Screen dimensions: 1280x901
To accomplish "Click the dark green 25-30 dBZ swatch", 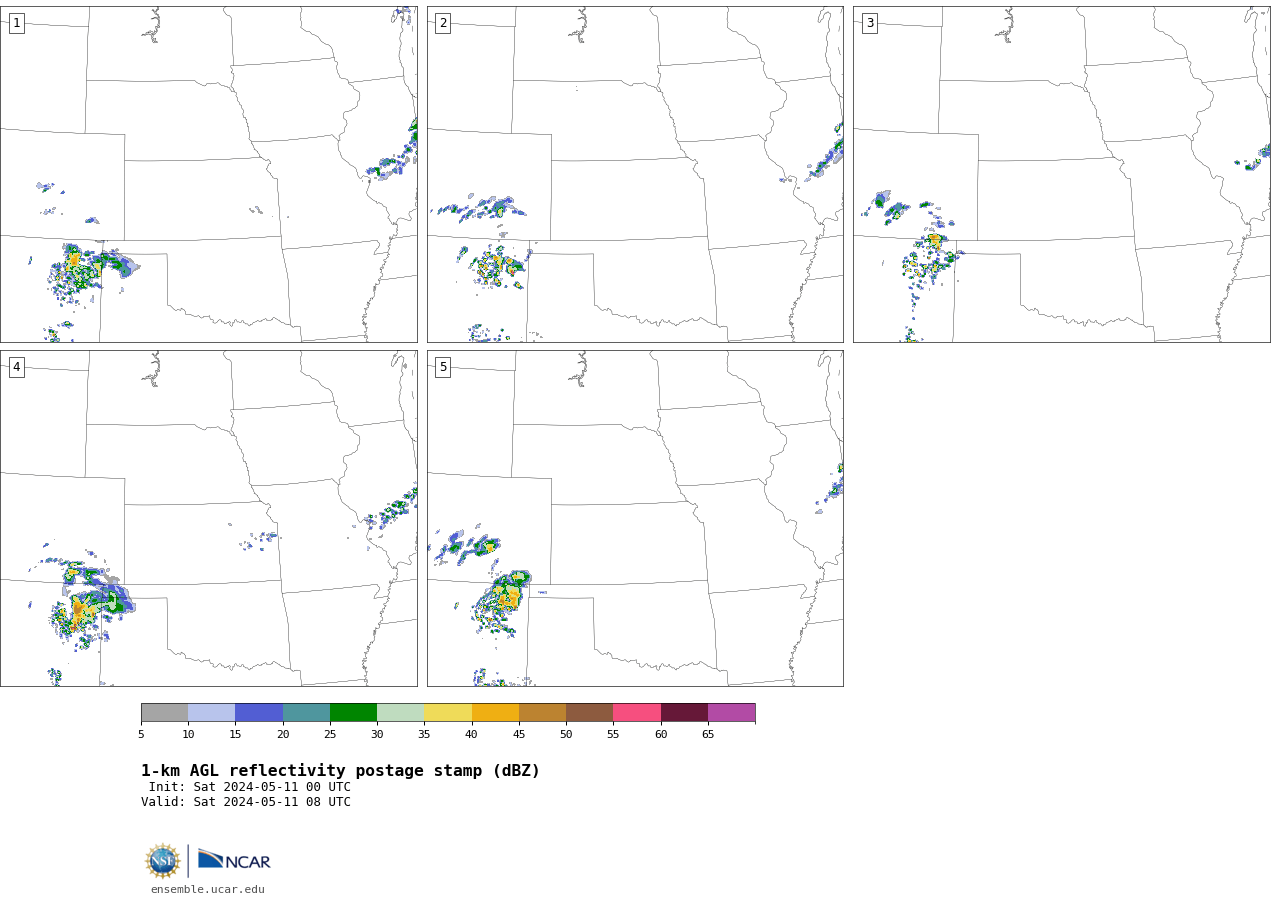I will tap(354, 712).
